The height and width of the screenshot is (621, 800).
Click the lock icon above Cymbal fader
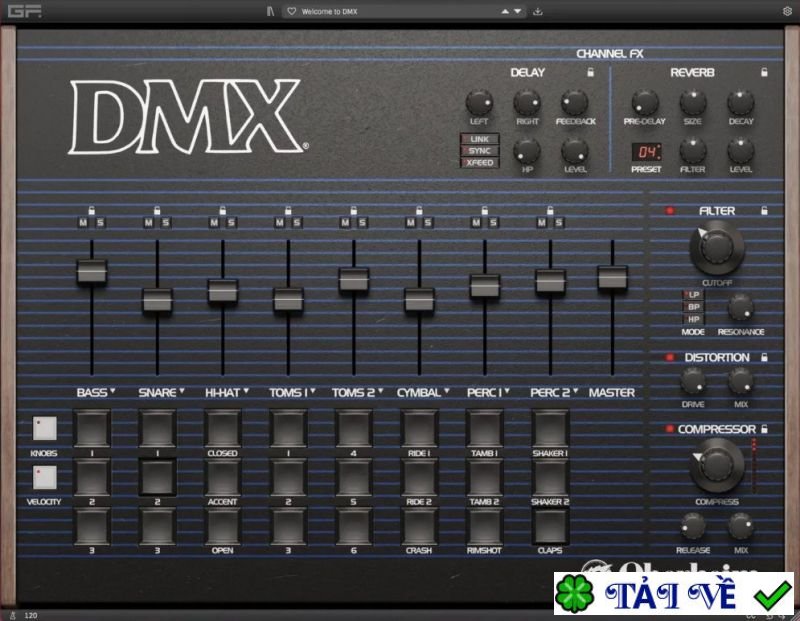(x=419, y=210)
